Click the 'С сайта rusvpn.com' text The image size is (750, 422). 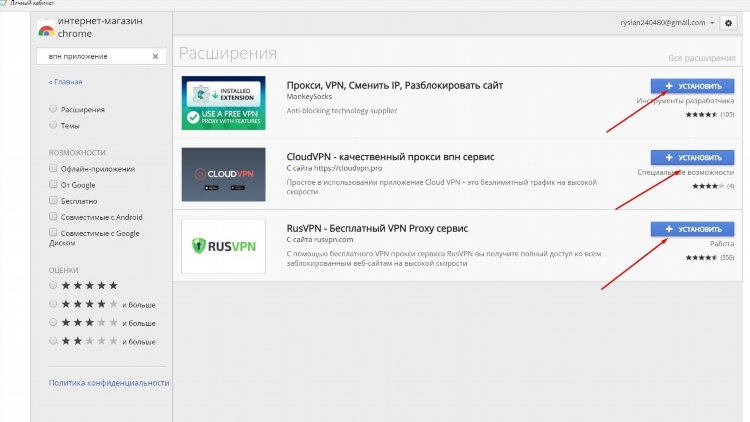pyautogui.click(x=320, y=240)
